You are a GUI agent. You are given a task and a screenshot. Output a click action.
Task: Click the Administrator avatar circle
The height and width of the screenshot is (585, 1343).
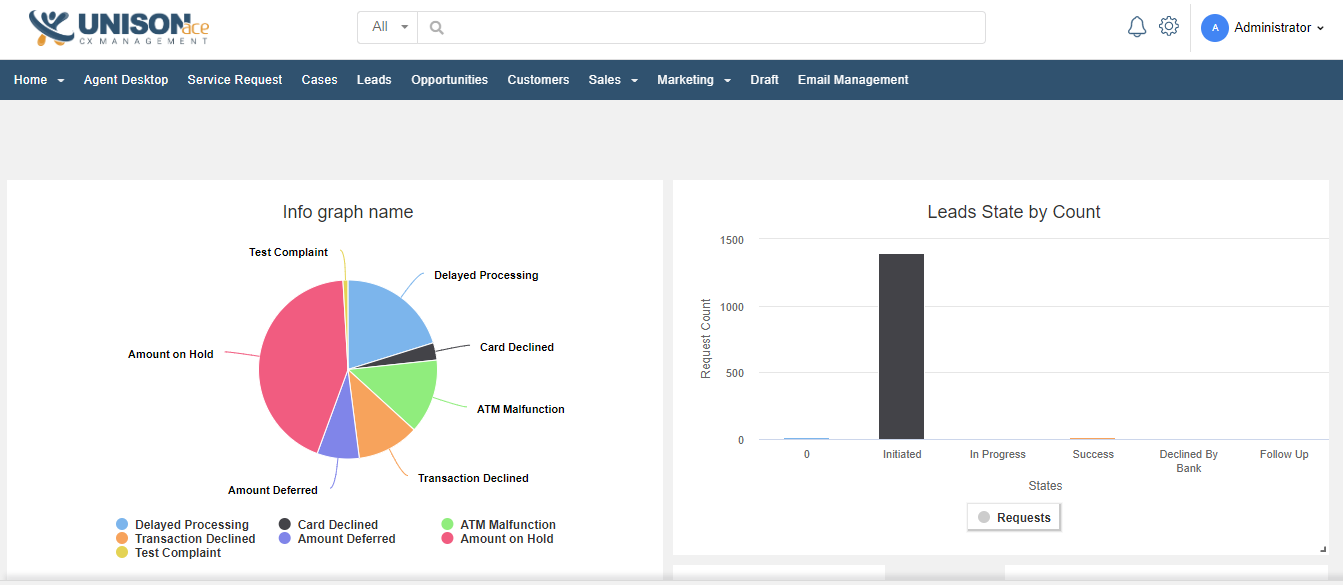click(x=1214, y=27)
